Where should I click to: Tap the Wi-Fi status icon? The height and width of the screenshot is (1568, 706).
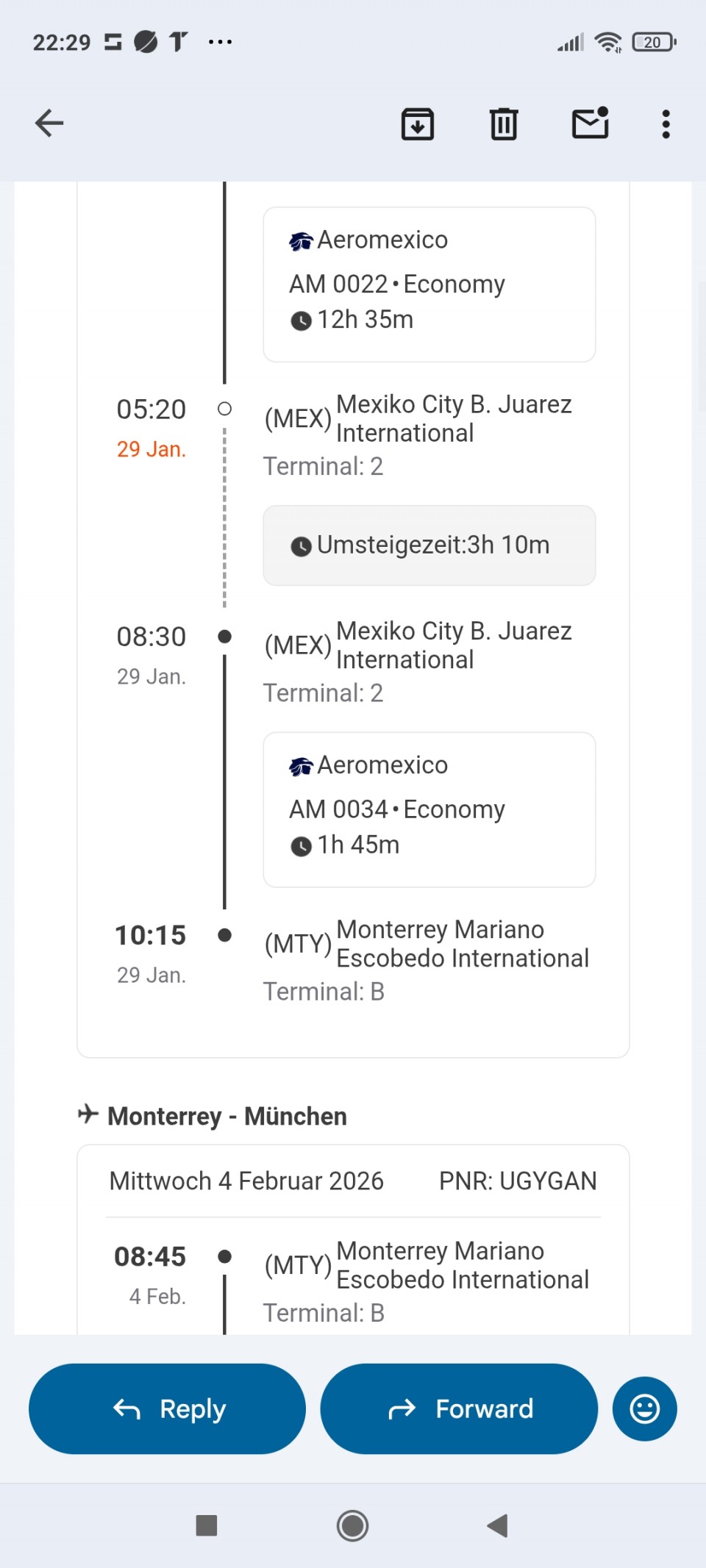pyautogui.click(x=608, y=43)
